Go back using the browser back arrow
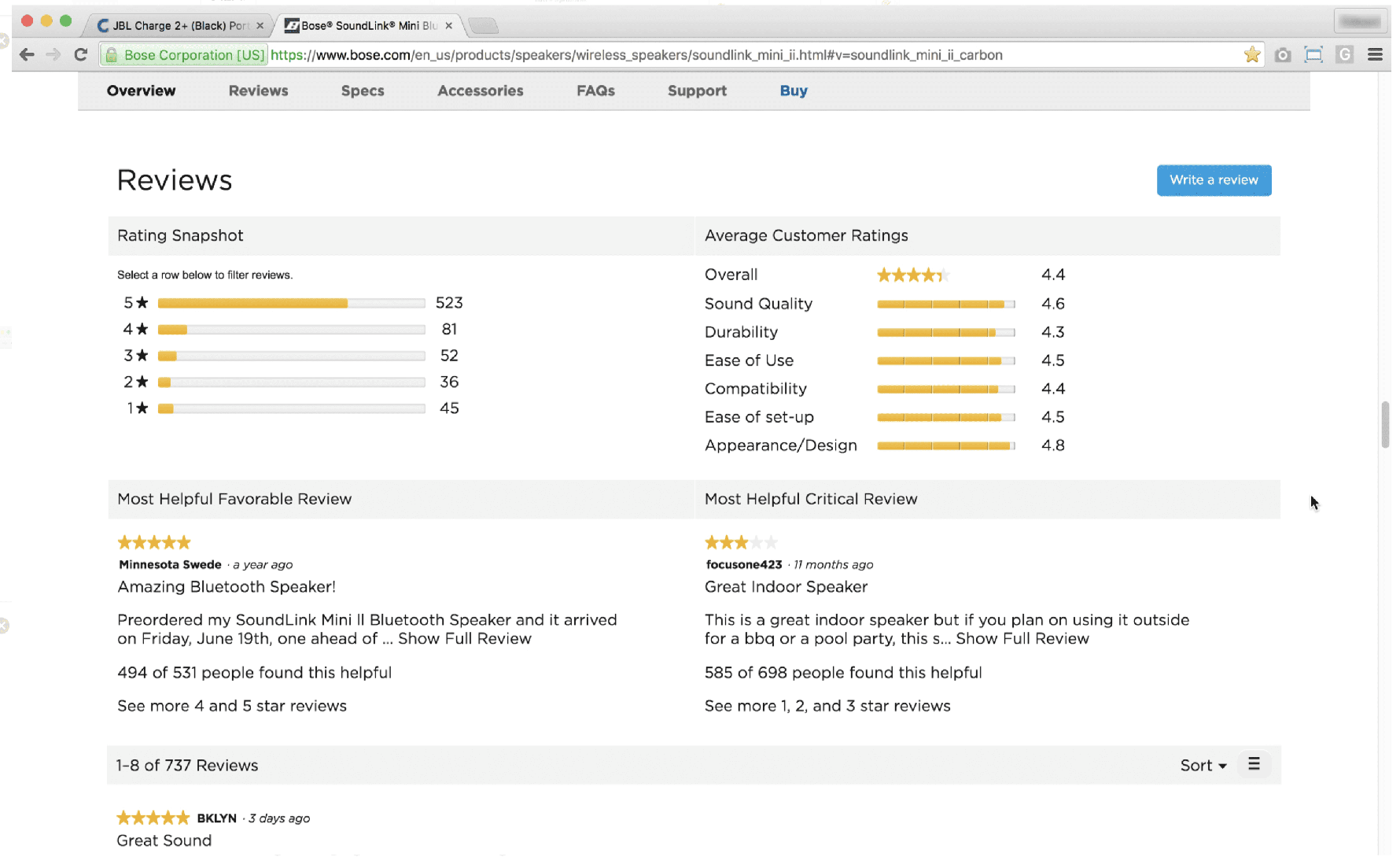The image size is (1400, 868). [x=27, y=55]
